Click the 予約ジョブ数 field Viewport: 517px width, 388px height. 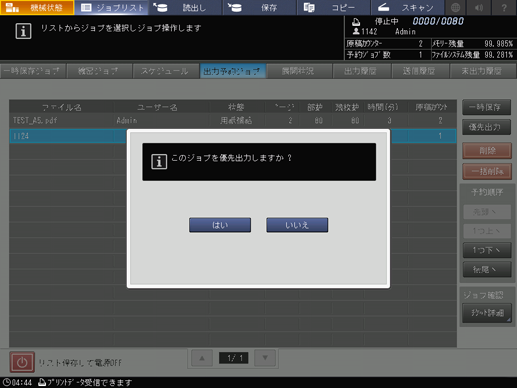(x=387, y=55)
